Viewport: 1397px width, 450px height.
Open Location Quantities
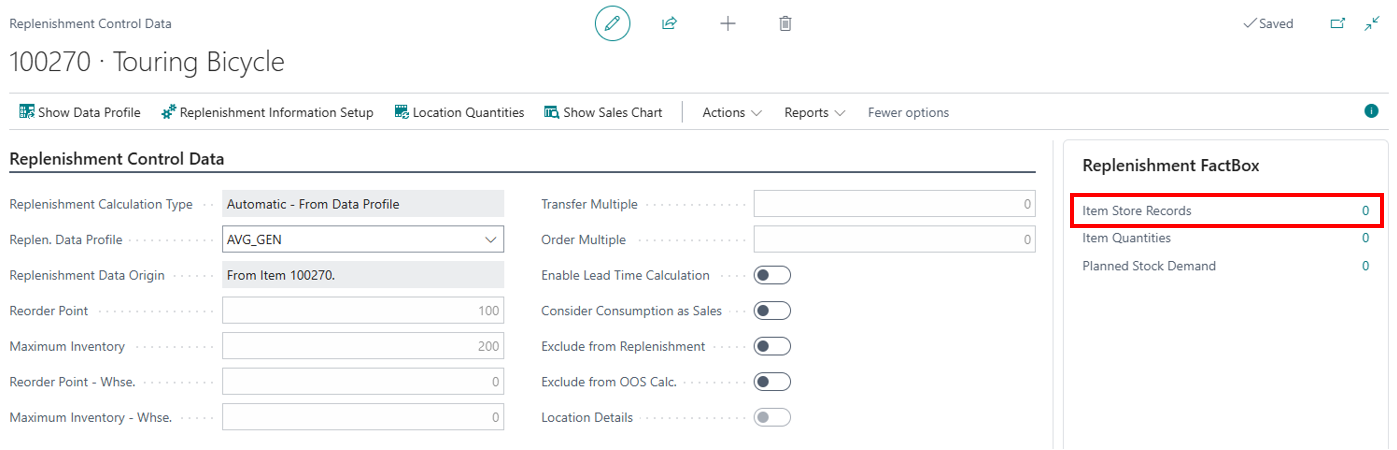(459, 113)
